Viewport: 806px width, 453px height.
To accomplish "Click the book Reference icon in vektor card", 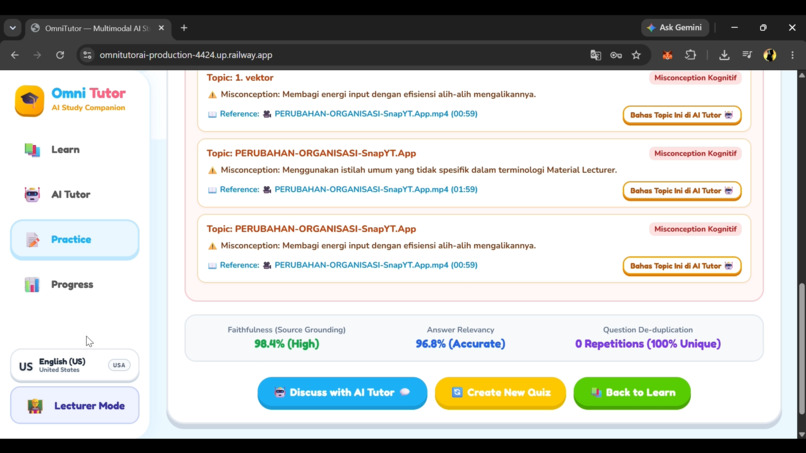I will tap(212, 114).
